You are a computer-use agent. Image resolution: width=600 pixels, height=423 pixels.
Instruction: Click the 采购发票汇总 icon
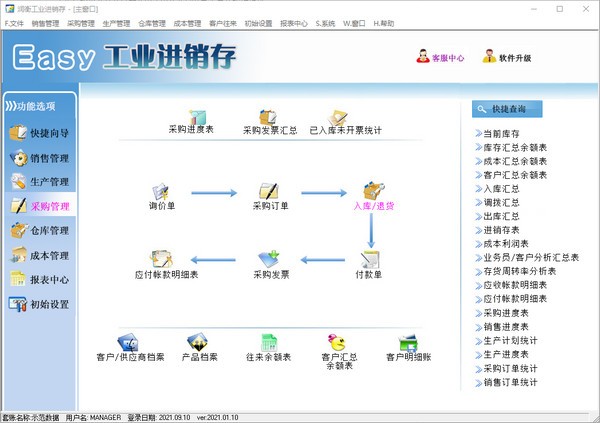tap(269, 118)
